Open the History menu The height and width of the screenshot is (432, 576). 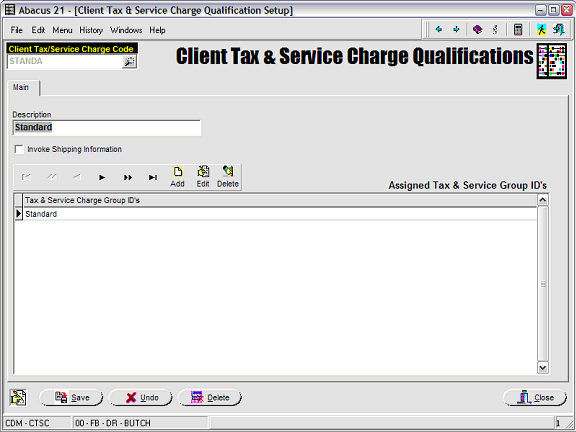click(x=91, y=30)
